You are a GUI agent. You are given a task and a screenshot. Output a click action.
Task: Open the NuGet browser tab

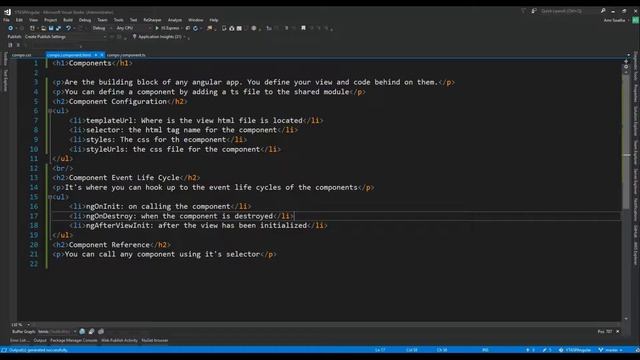pos(155,340)
